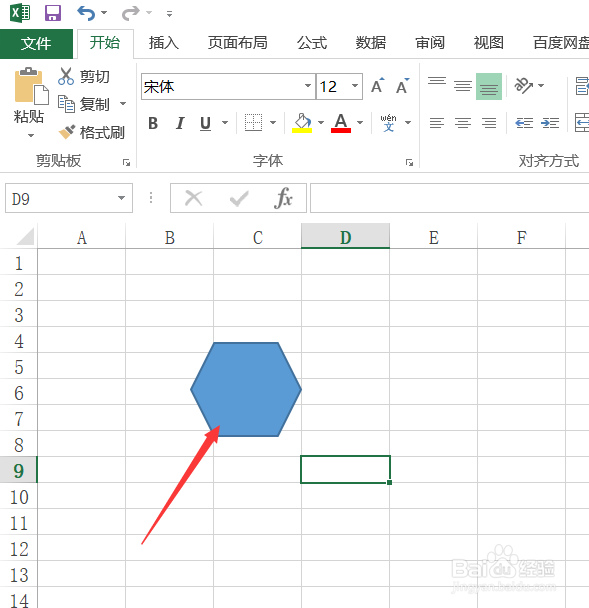Viewport: 589px width, 608px height.
Task: Open the Customize Quick Access Toolbar arrow
Action: click(169, 14)
